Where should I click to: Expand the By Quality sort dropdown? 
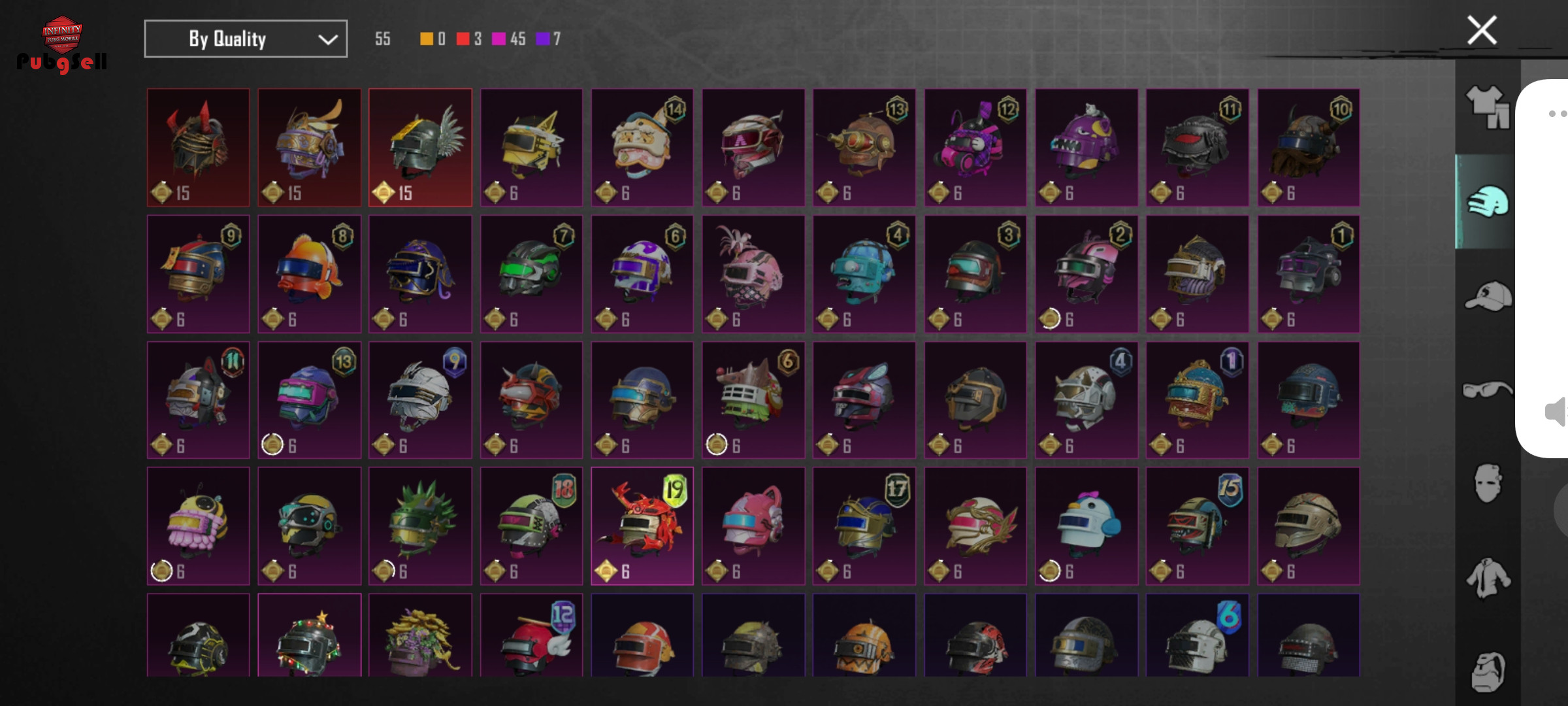(x=246, y=39)
